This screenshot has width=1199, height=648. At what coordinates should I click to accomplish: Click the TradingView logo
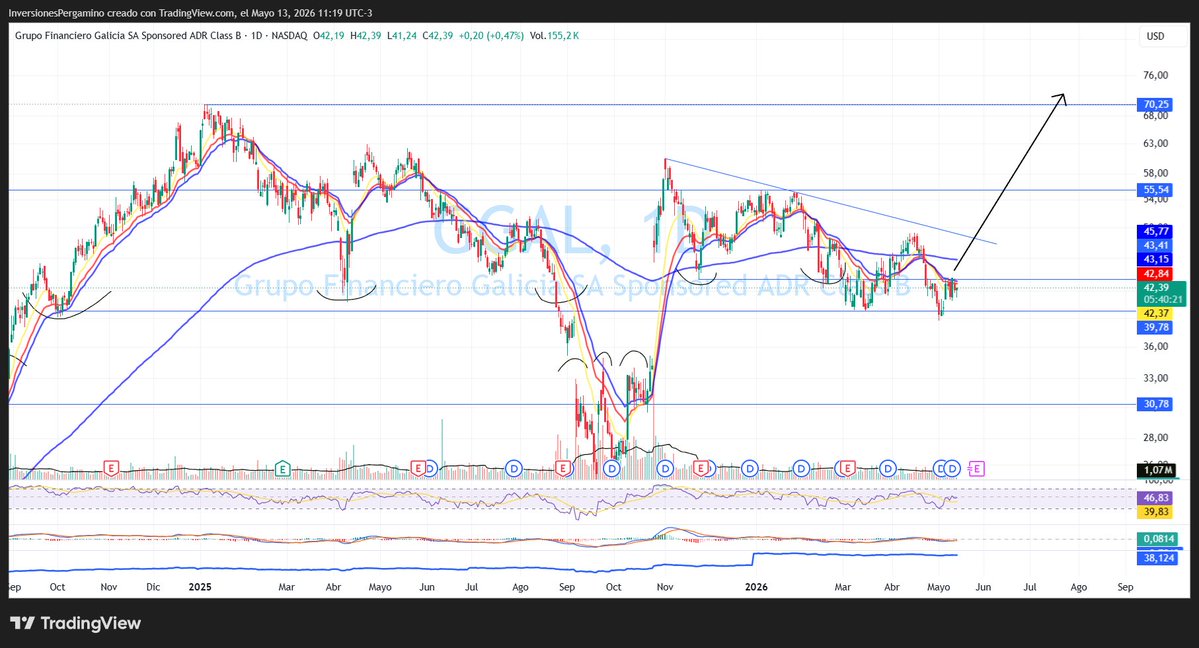tap(76, 623)
